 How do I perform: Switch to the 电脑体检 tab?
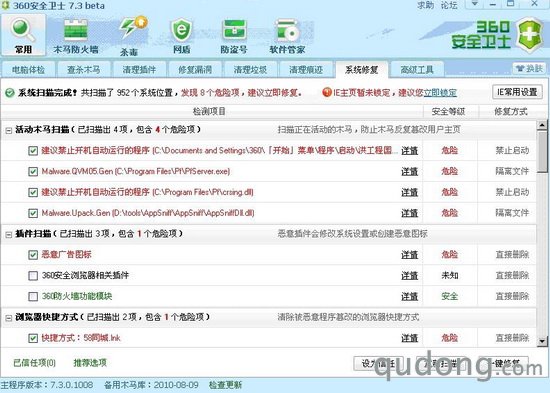[x=28, y=69]
